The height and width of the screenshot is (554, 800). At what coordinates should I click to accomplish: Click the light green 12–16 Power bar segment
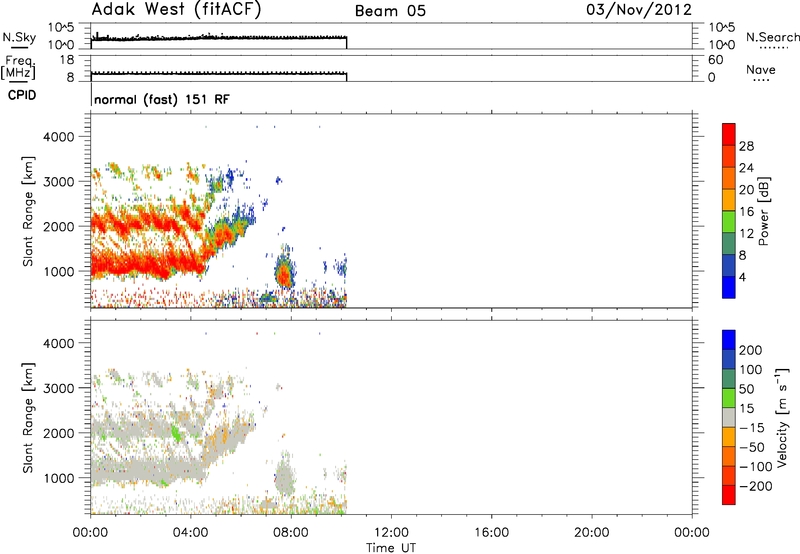[729, 222]
